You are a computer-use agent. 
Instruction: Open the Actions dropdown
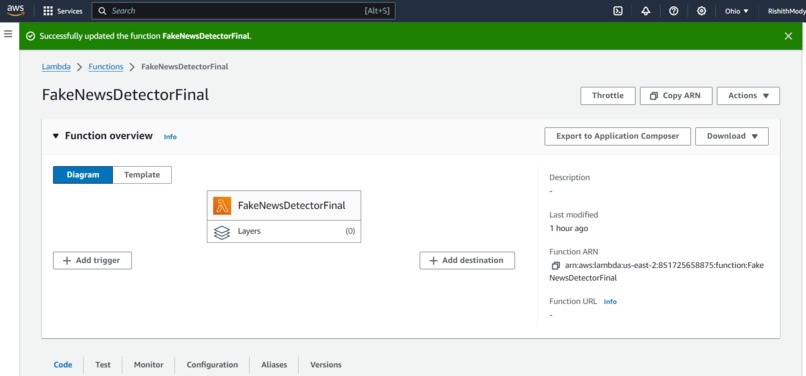tap(748, 96)
